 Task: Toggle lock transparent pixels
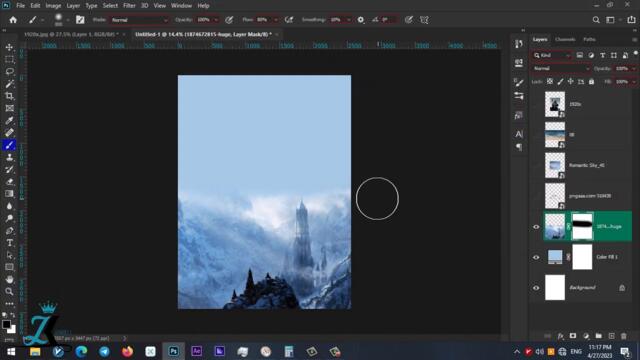pyautogui.click(x=550, y=82)
